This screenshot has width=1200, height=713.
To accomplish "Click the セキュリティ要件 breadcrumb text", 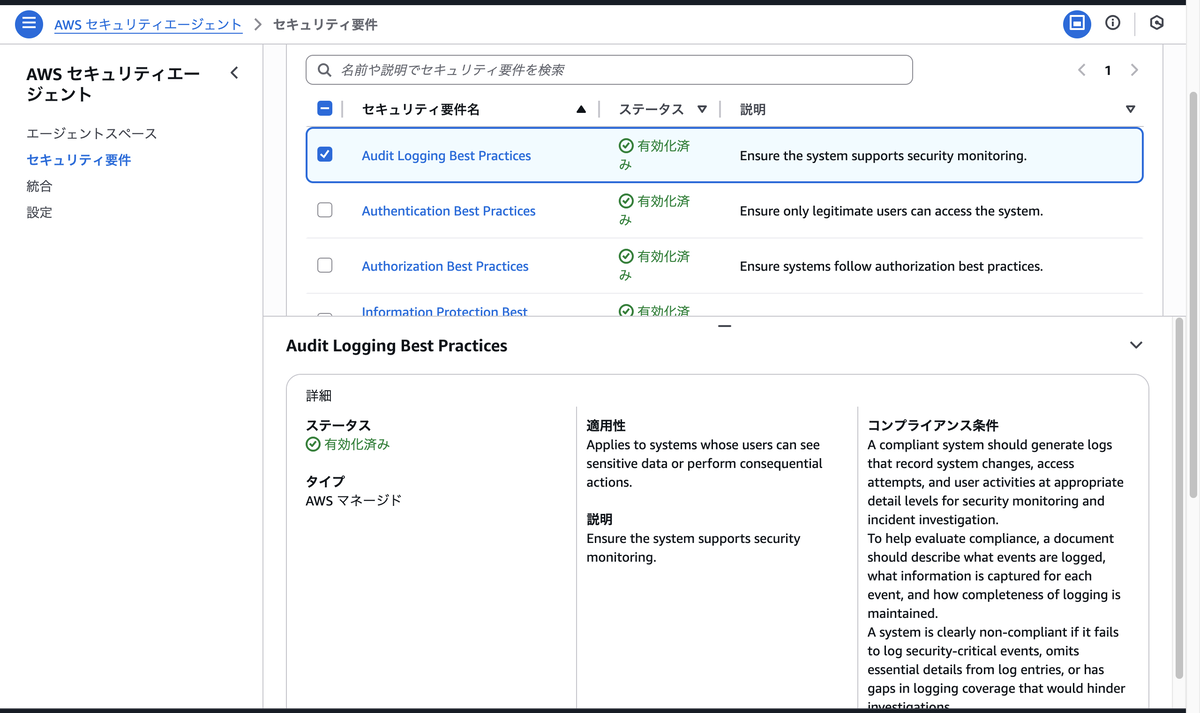I will point(325,24).
